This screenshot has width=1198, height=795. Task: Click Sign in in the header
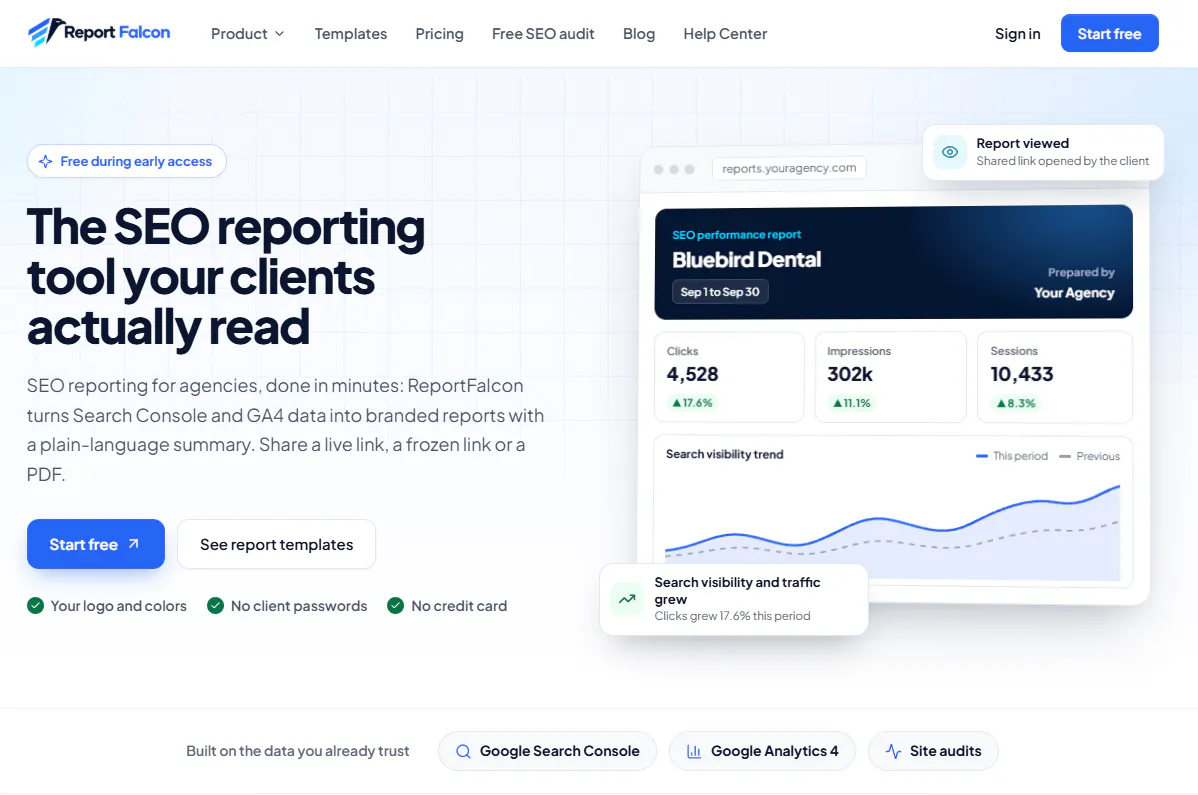[x=1018, y=34]
